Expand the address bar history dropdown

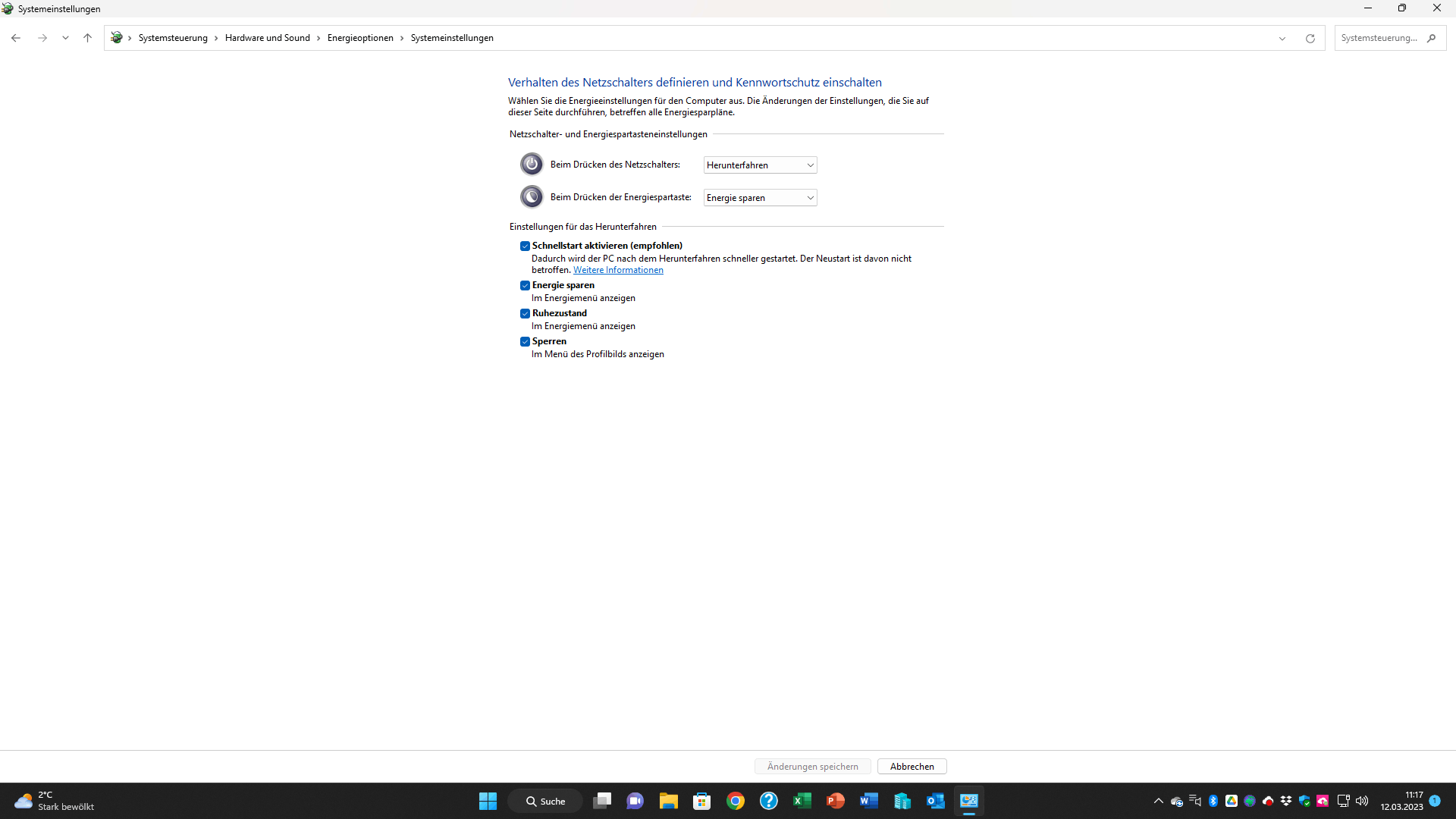click(1282, 38)
